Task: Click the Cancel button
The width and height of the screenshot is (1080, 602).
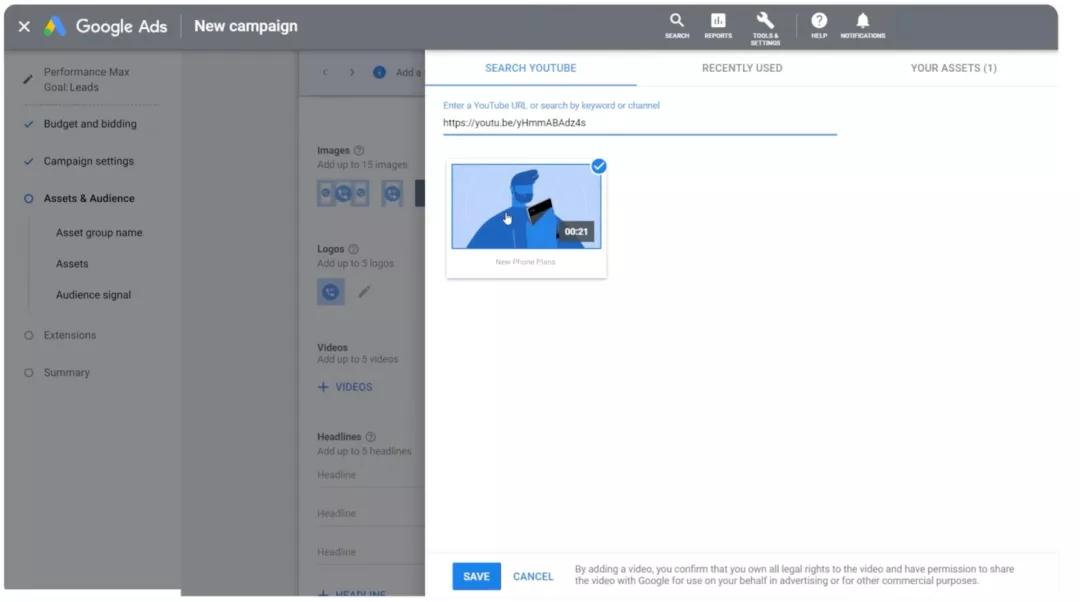Action: click(532, 577)
